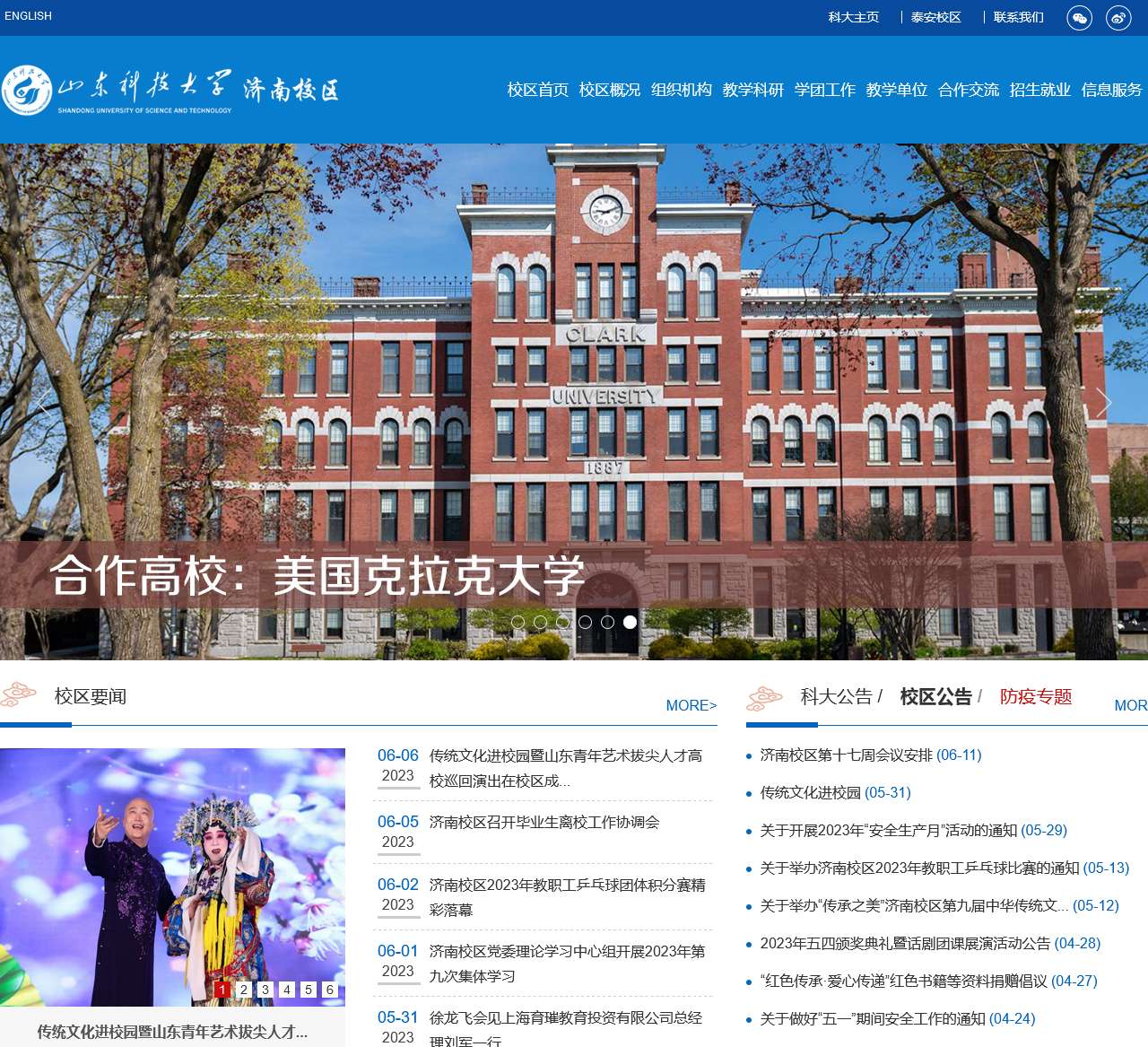
Task: Click MORE> beside 校区要闻
Action: click(x=691, y=706)
